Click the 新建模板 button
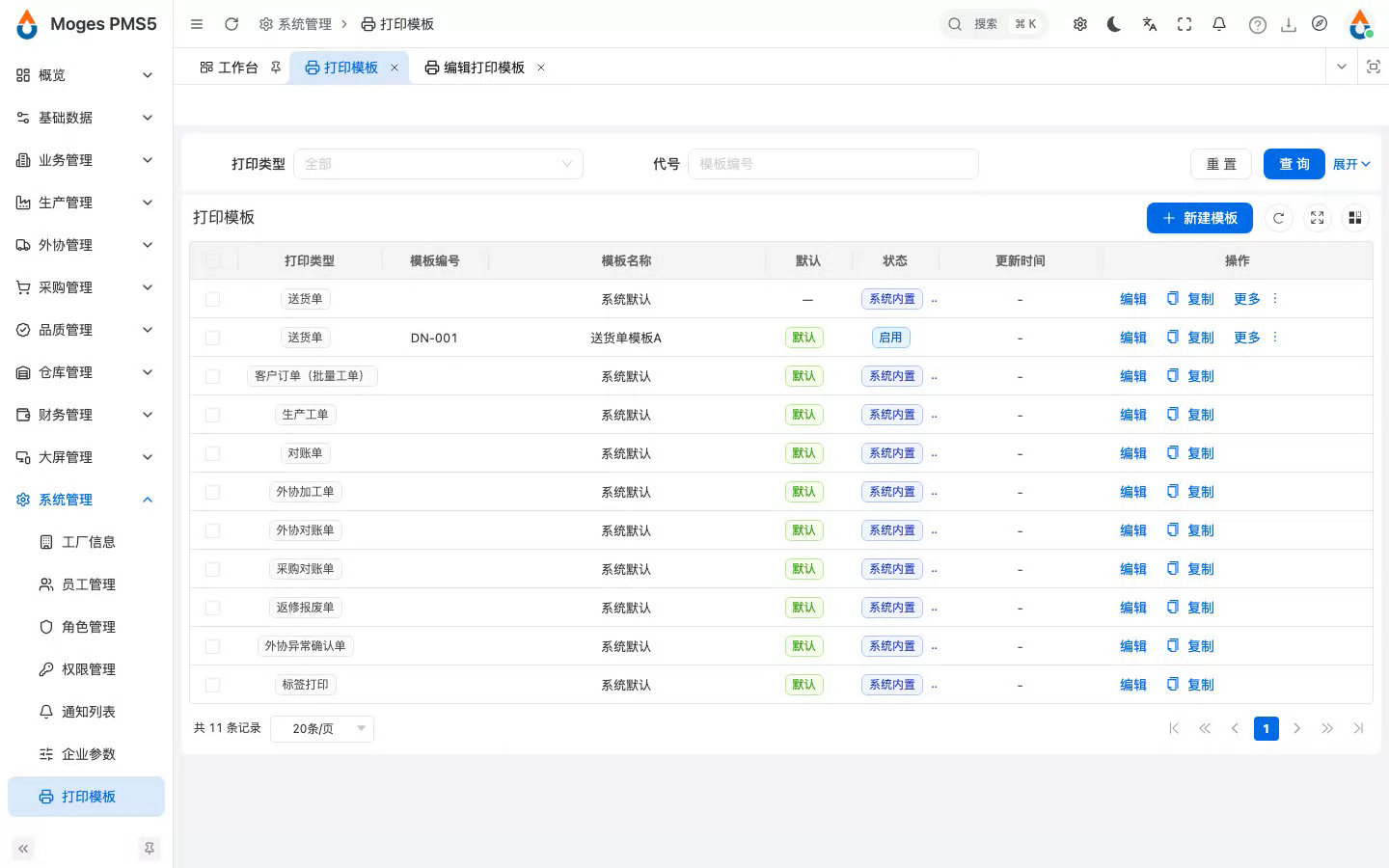This screenshot has width=1389, height=868. (1200, 218)
